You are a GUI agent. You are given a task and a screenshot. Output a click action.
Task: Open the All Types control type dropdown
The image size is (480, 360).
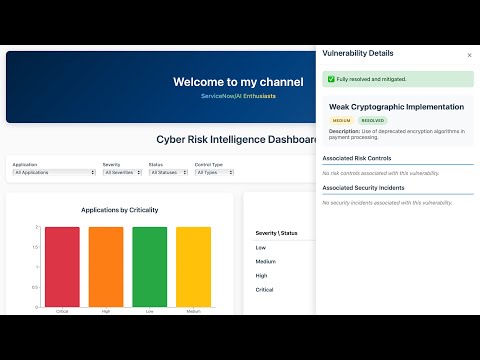click(x=214, y=172)
